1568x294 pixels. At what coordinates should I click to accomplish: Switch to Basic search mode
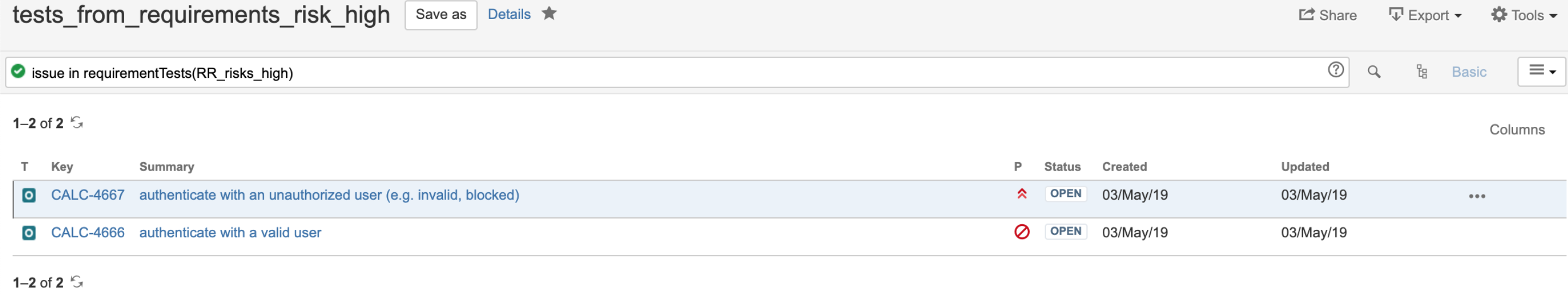coord(1468,72)
